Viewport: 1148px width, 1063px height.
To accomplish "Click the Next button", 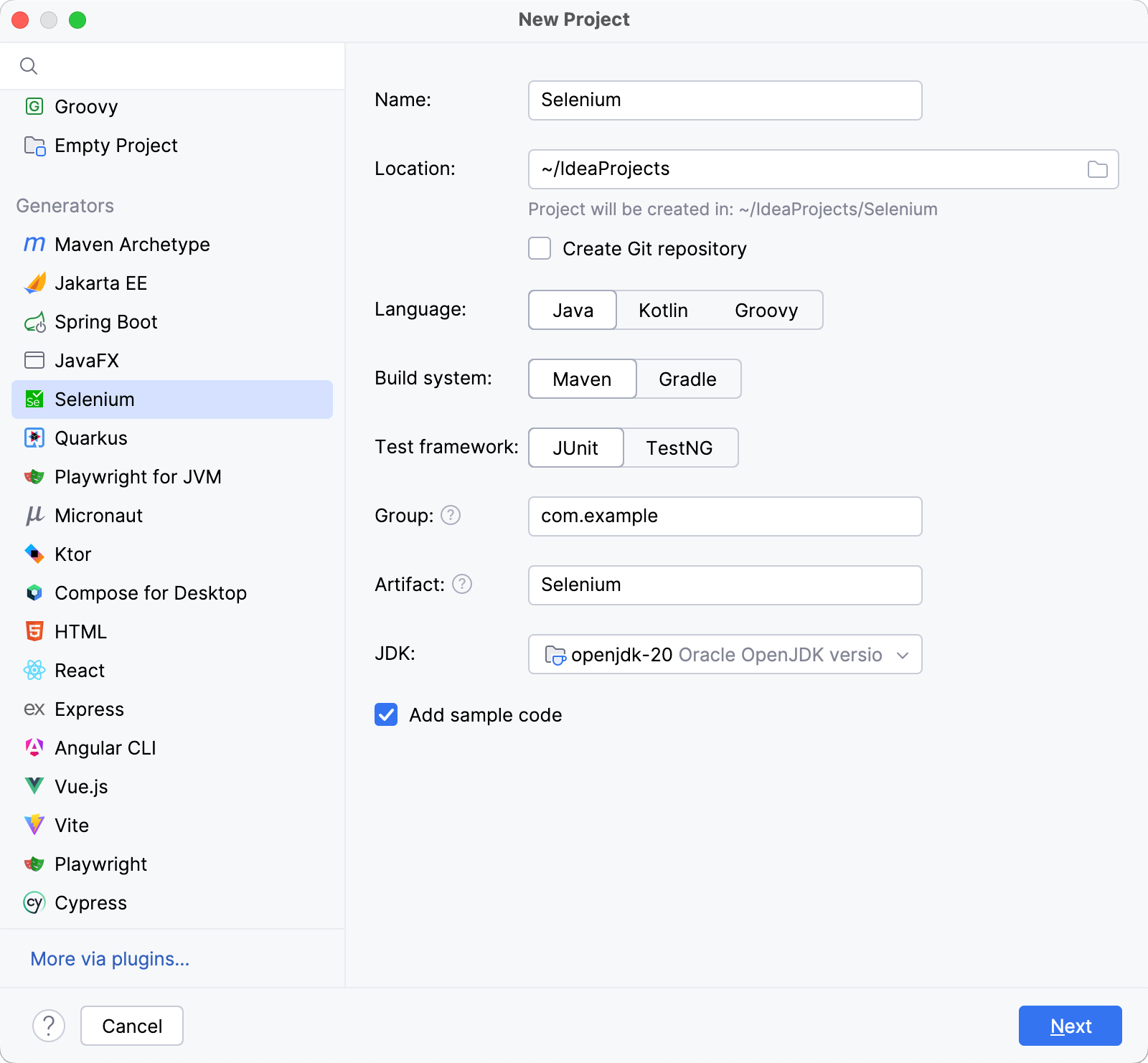I will click(x=1069, y=1026).
